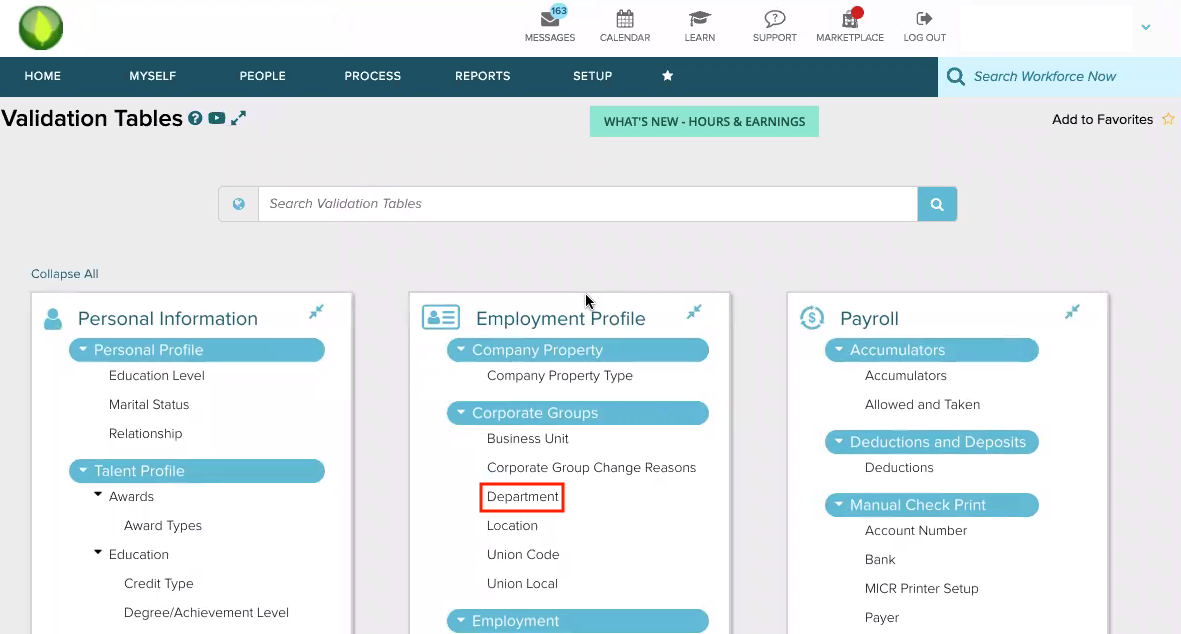Open the Calendar icon

pyautogui.click(x=624, y=19)
